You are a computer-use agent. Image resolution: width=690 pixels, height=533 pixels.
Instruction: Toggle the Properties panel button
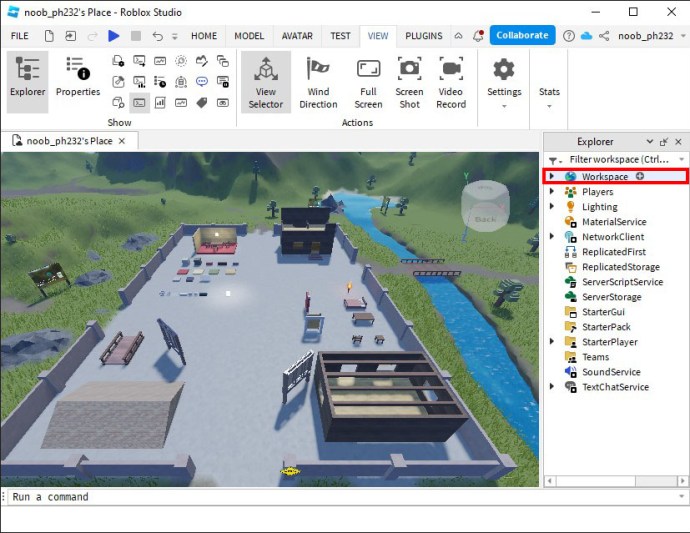[78, 79]
